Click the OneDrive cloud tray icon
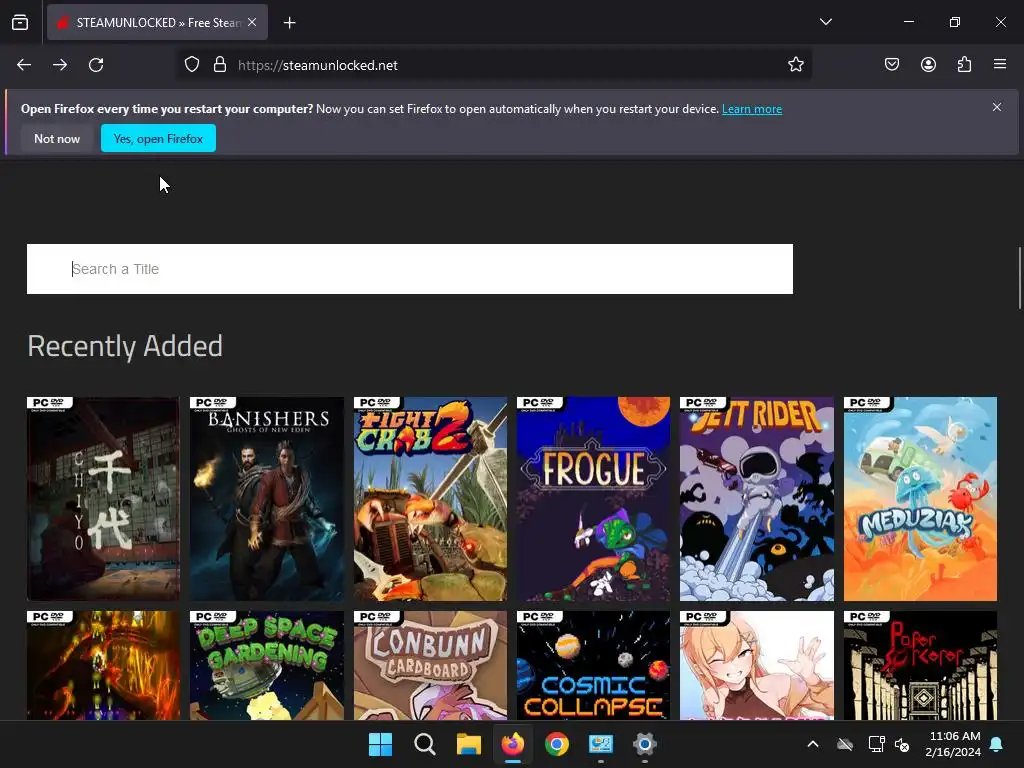1024x768 pixels. pos(845,744)
